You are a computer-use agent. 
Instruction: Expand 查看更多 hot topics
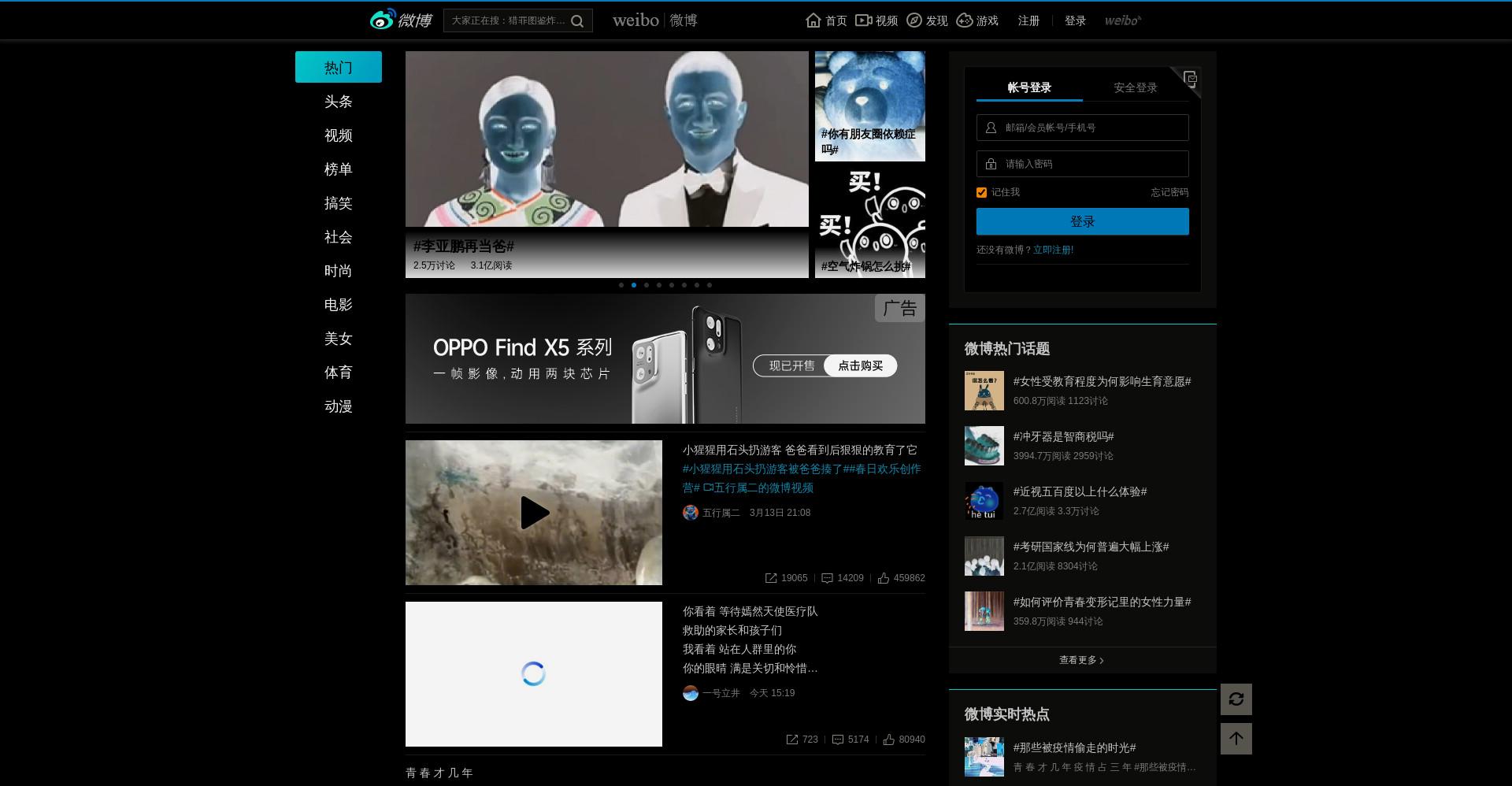click(1082, 660)
